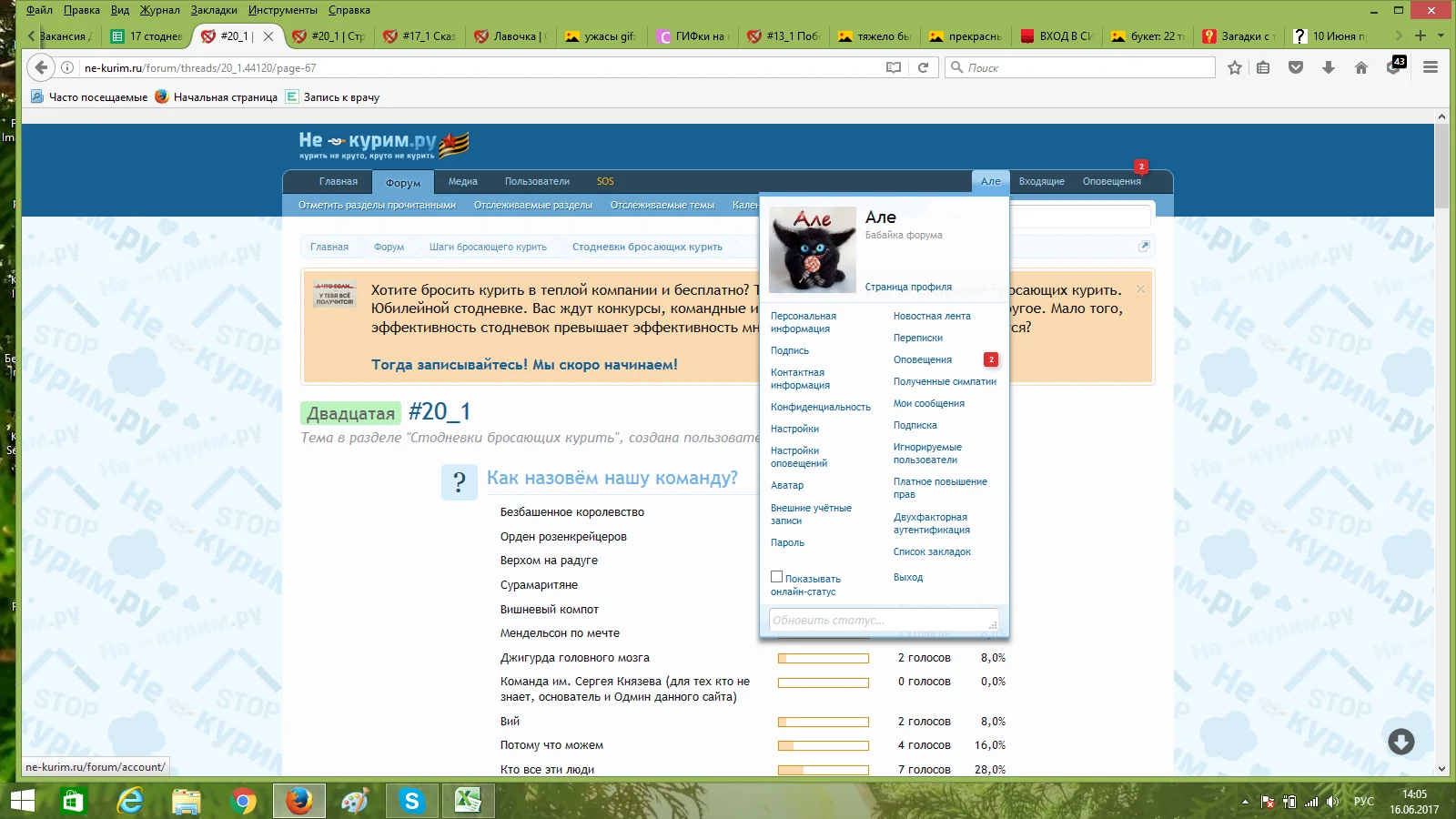List all tabs with the dropdown arrow
The height and width of the screenshot is (819, 1456).
1441,35
